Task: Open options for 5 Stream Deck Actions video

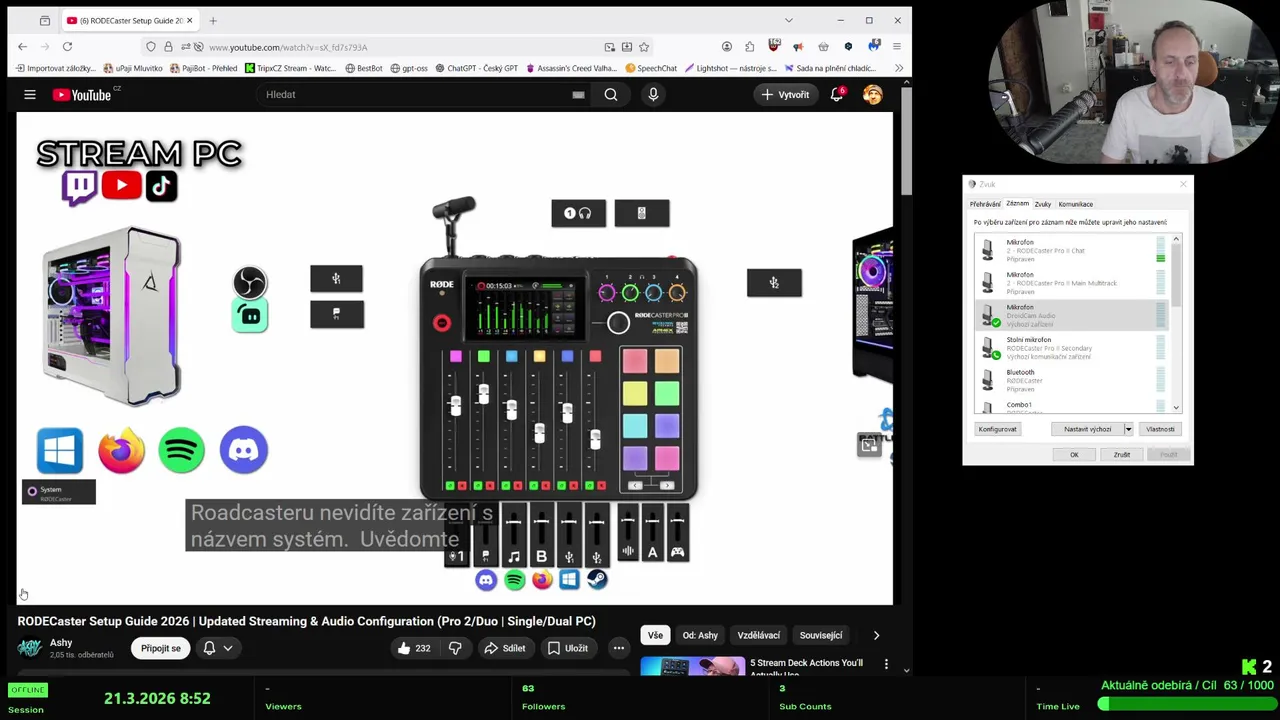Action: 886,664
